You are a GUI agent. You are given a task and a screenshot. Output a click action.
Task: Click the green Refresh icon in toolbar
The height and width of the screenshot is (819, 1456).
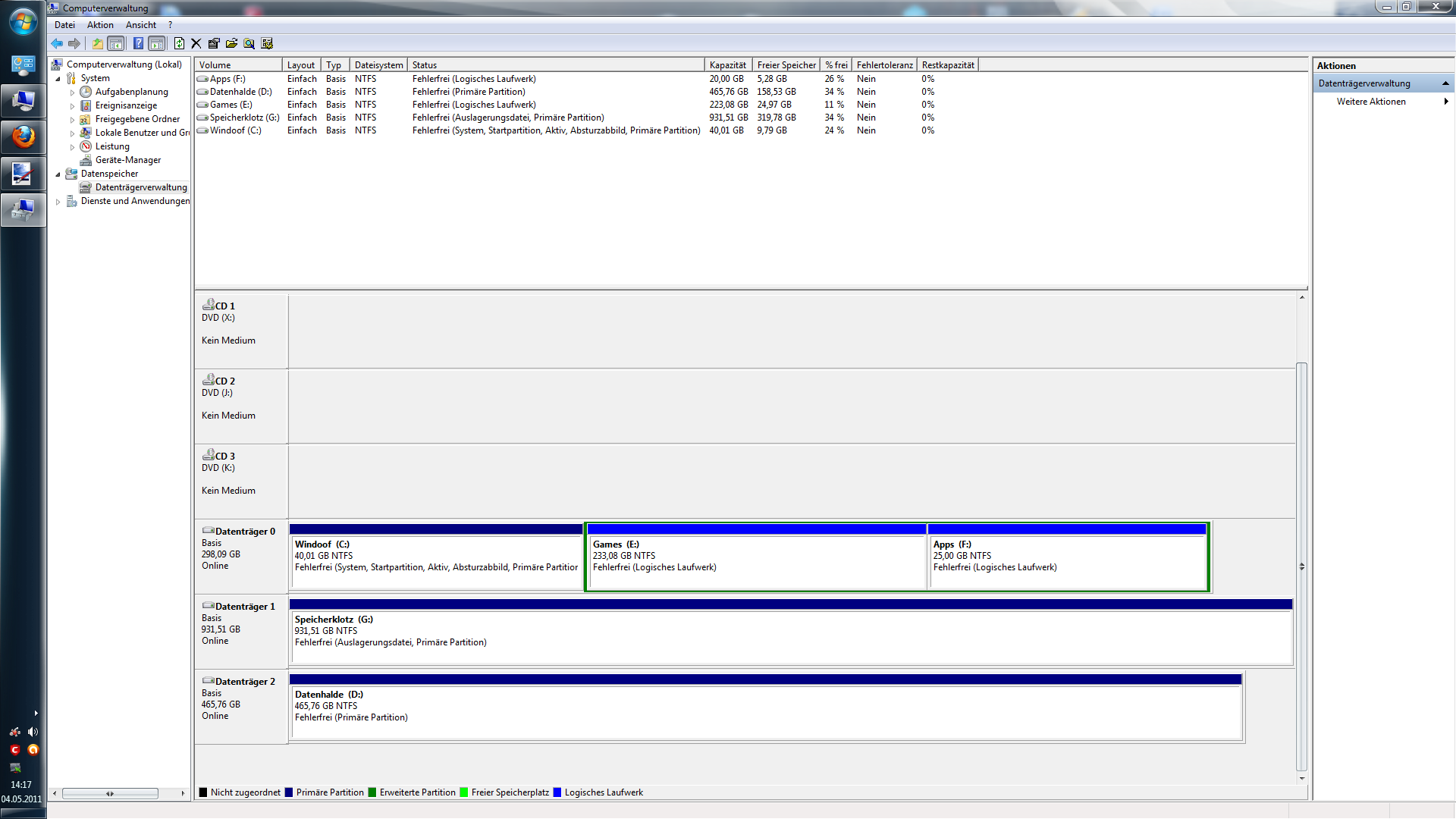179,44
